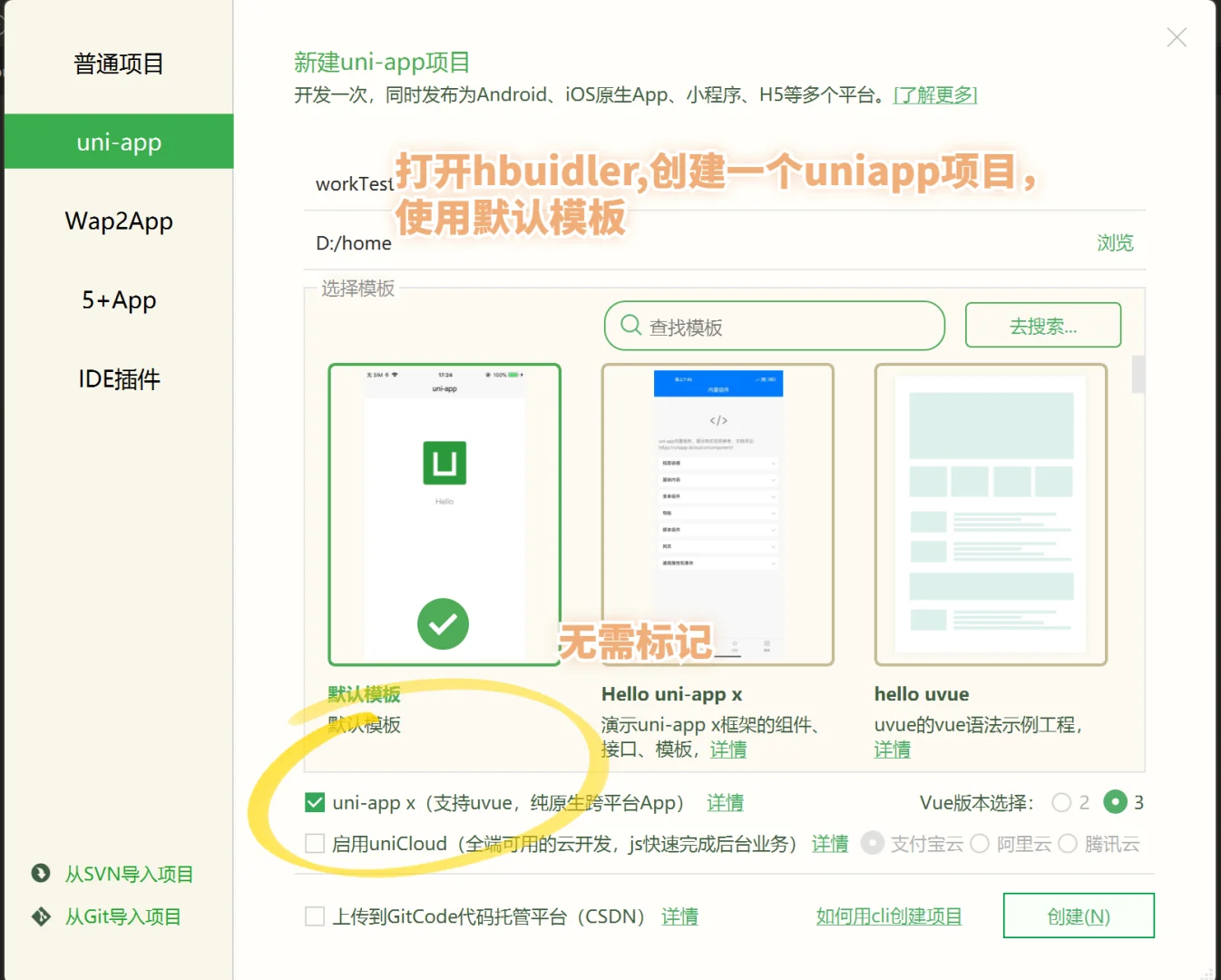The image size is (1221, 980).
Task: Open the IDE插件 section
Action: pos(119,378)
